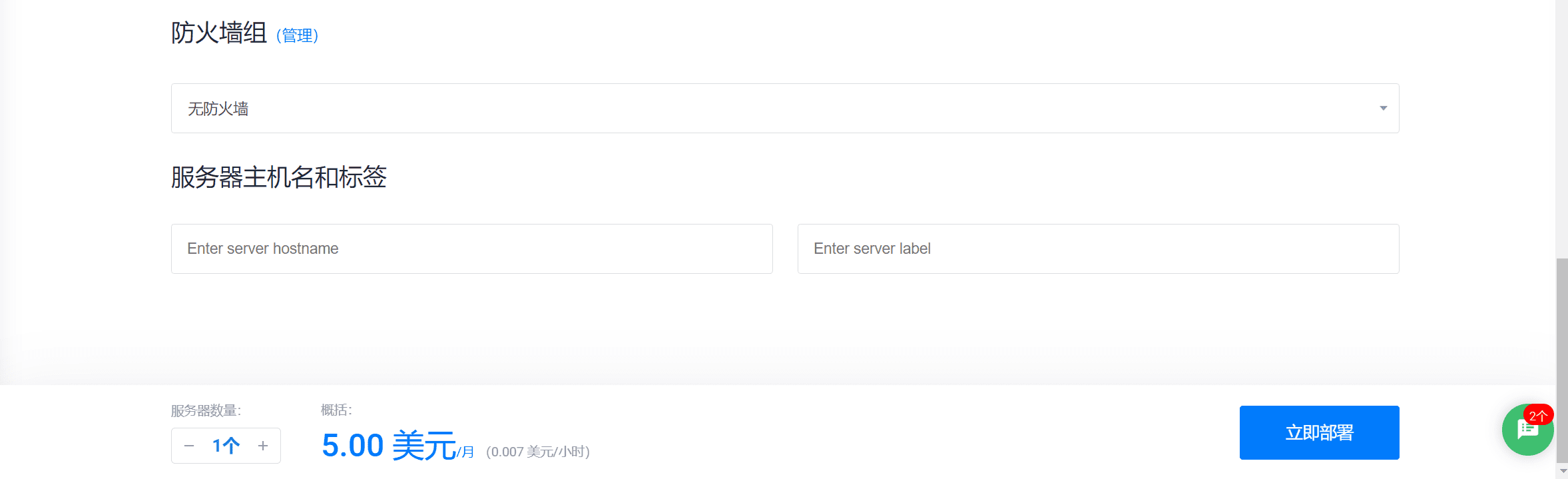
Task: Click the 服务器数量 label
Action: tap(206, 410)
